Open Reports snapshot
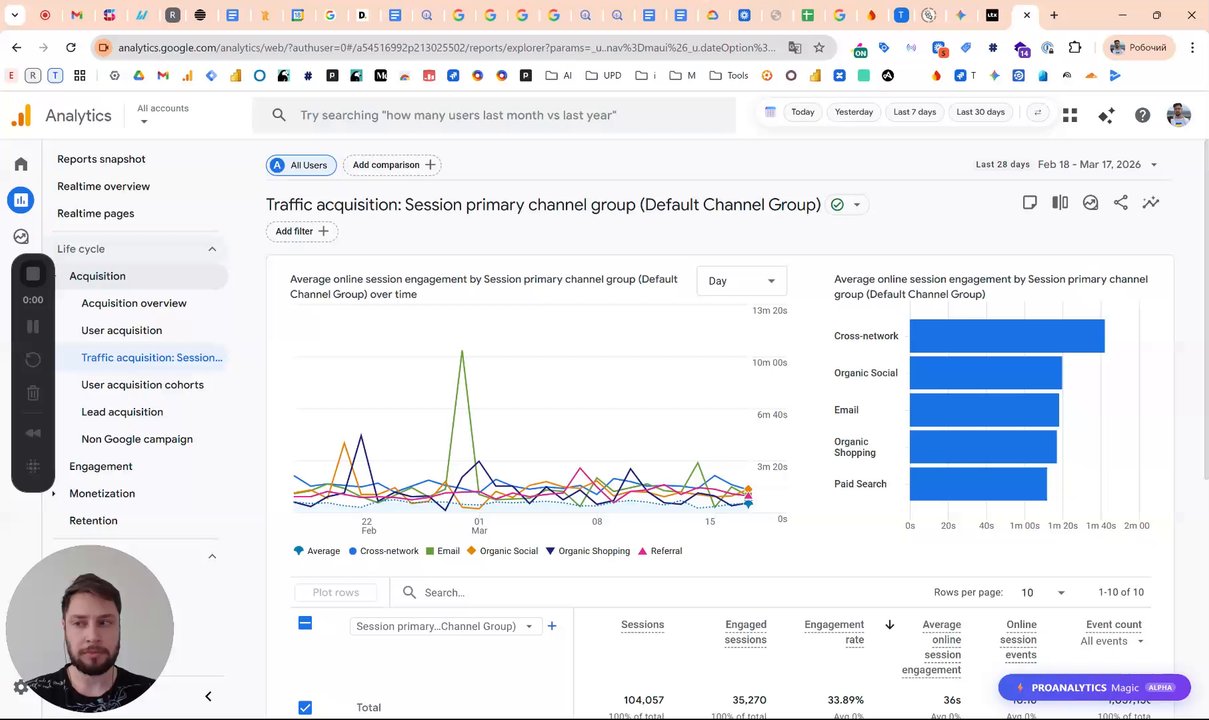 tap(101, 159)
